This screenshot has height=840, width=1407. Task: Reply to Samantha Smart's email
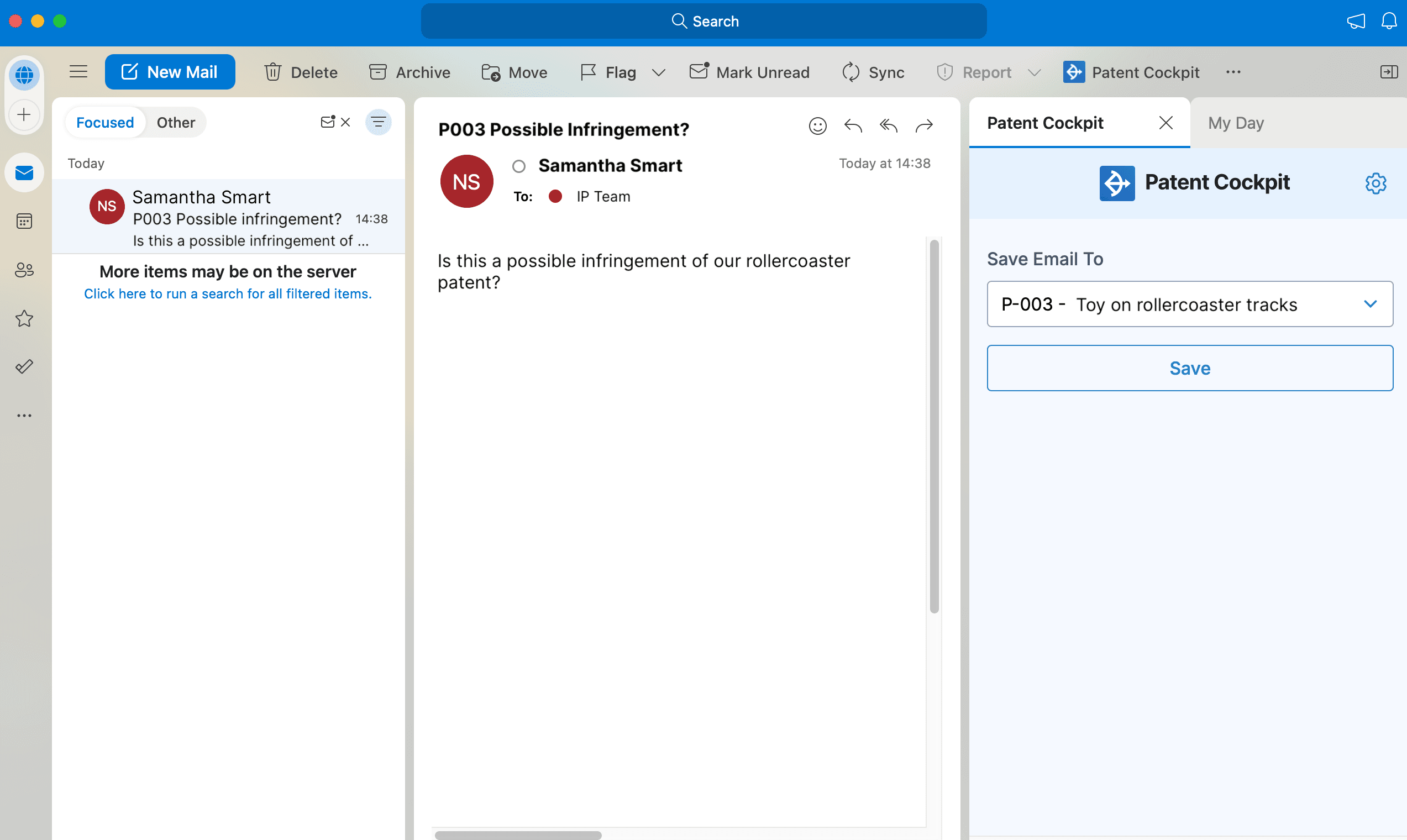(x=852, y=125)
